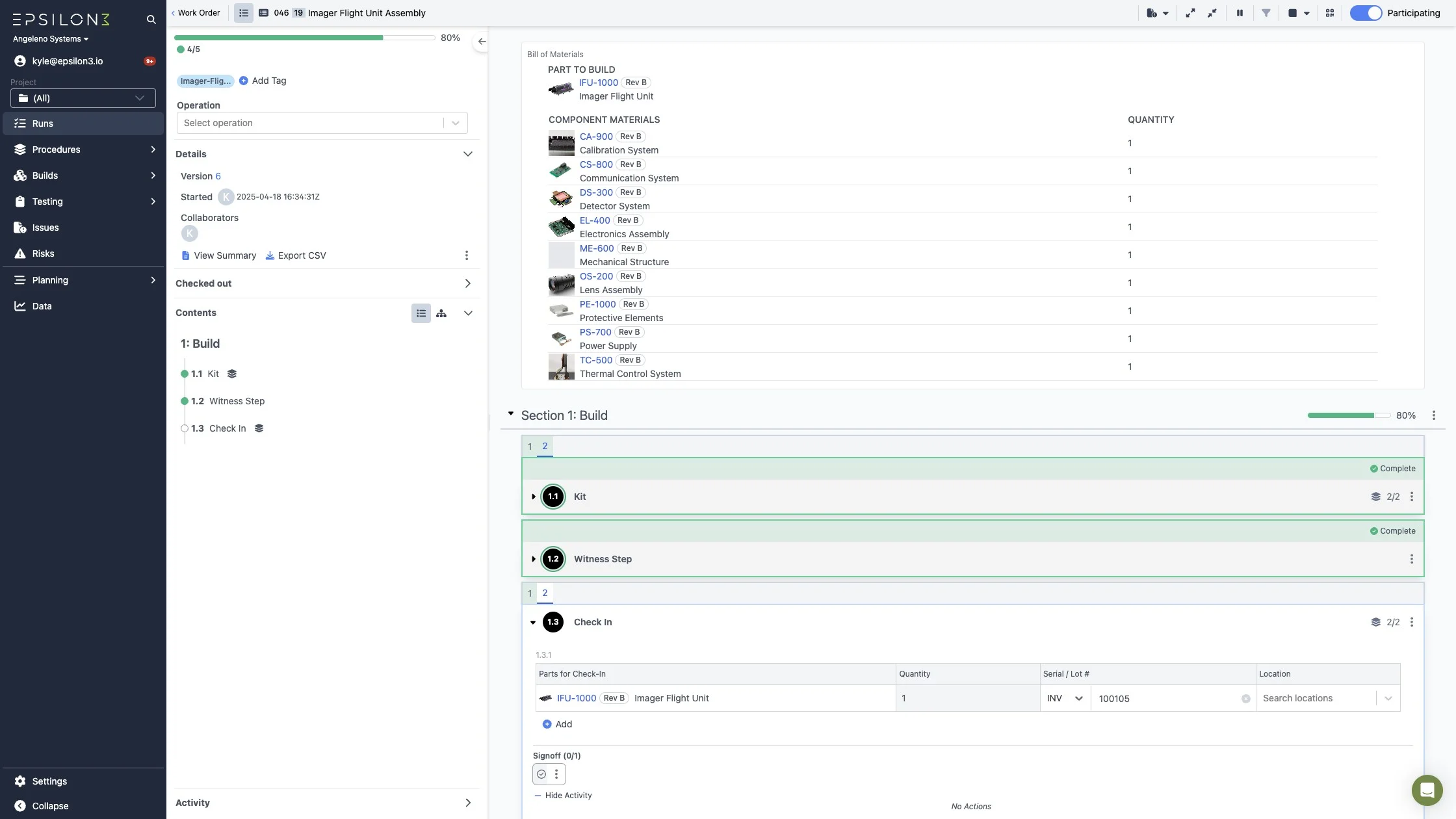Open the Select operation dropdown

[x=322, y=123]
